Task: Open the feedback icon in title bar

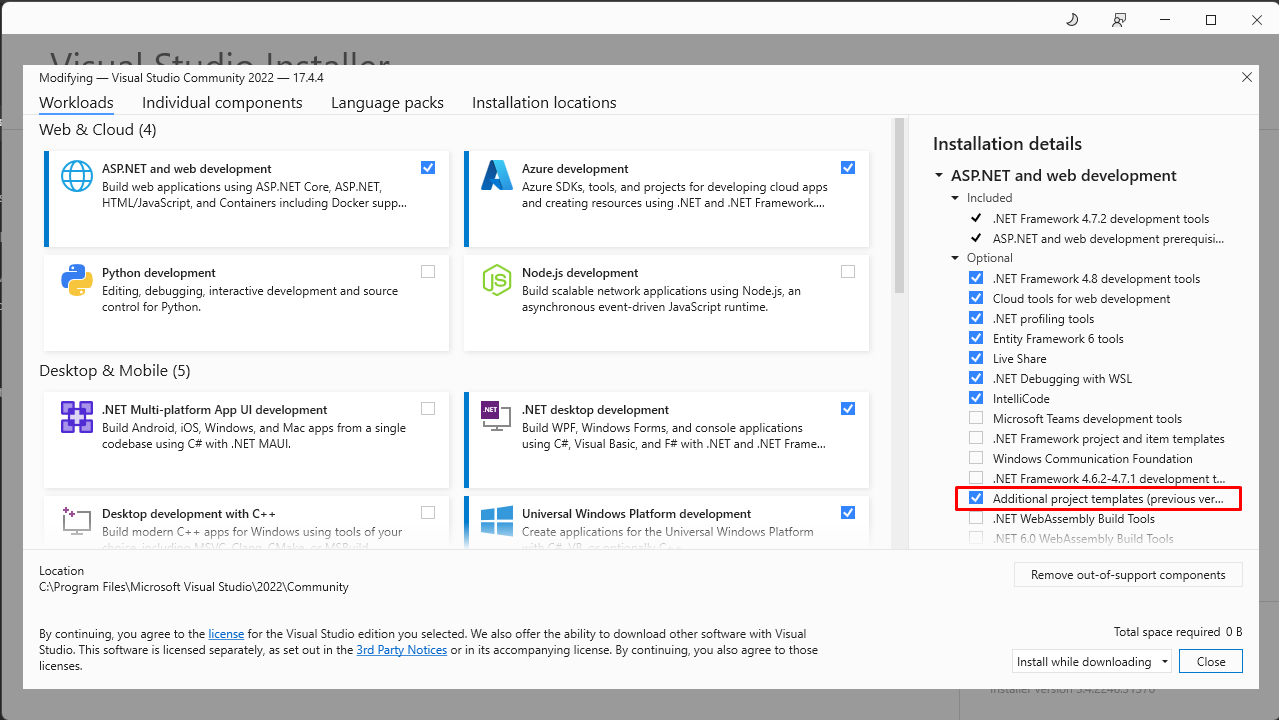Action: (1119, 20)
